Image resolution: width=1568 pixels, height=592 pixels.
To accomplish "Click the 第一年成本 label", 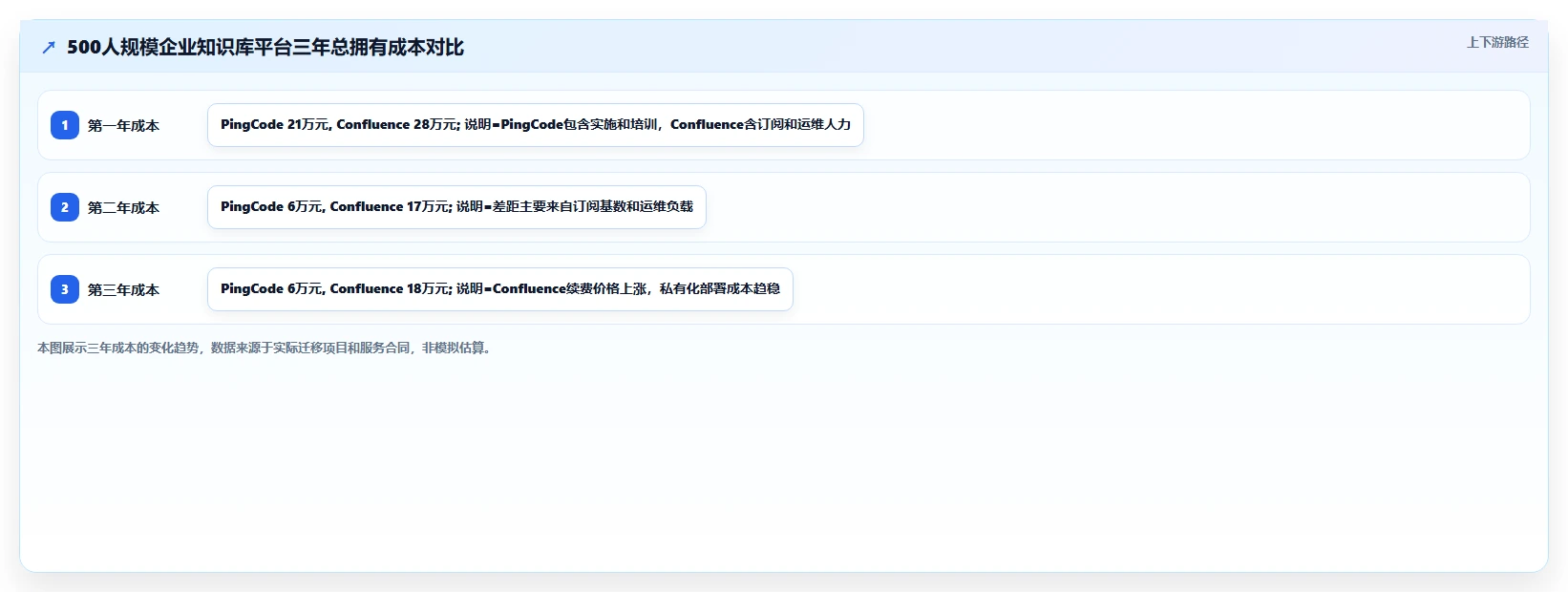I will pos(123,126).
